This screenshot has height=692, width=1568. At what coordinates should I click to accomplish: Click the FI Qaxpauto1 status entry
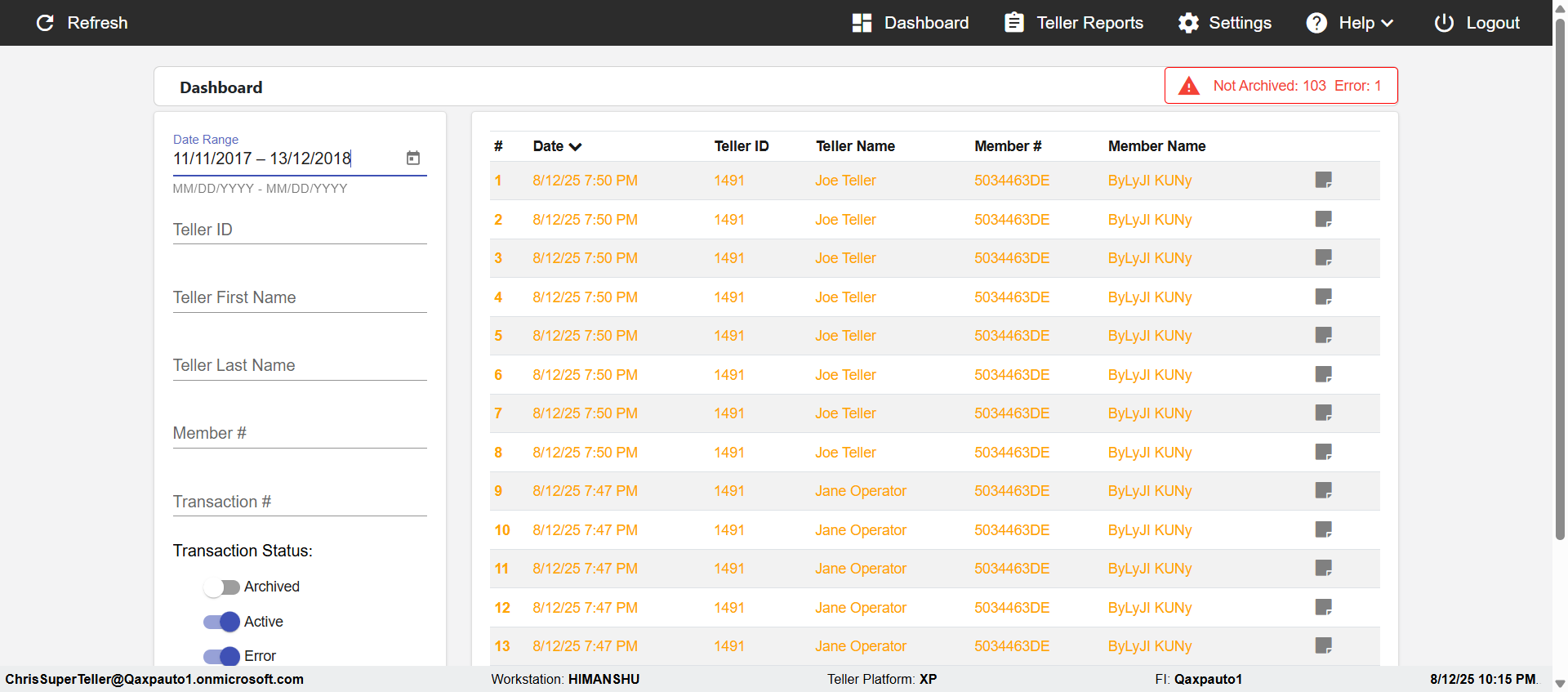1198,679
